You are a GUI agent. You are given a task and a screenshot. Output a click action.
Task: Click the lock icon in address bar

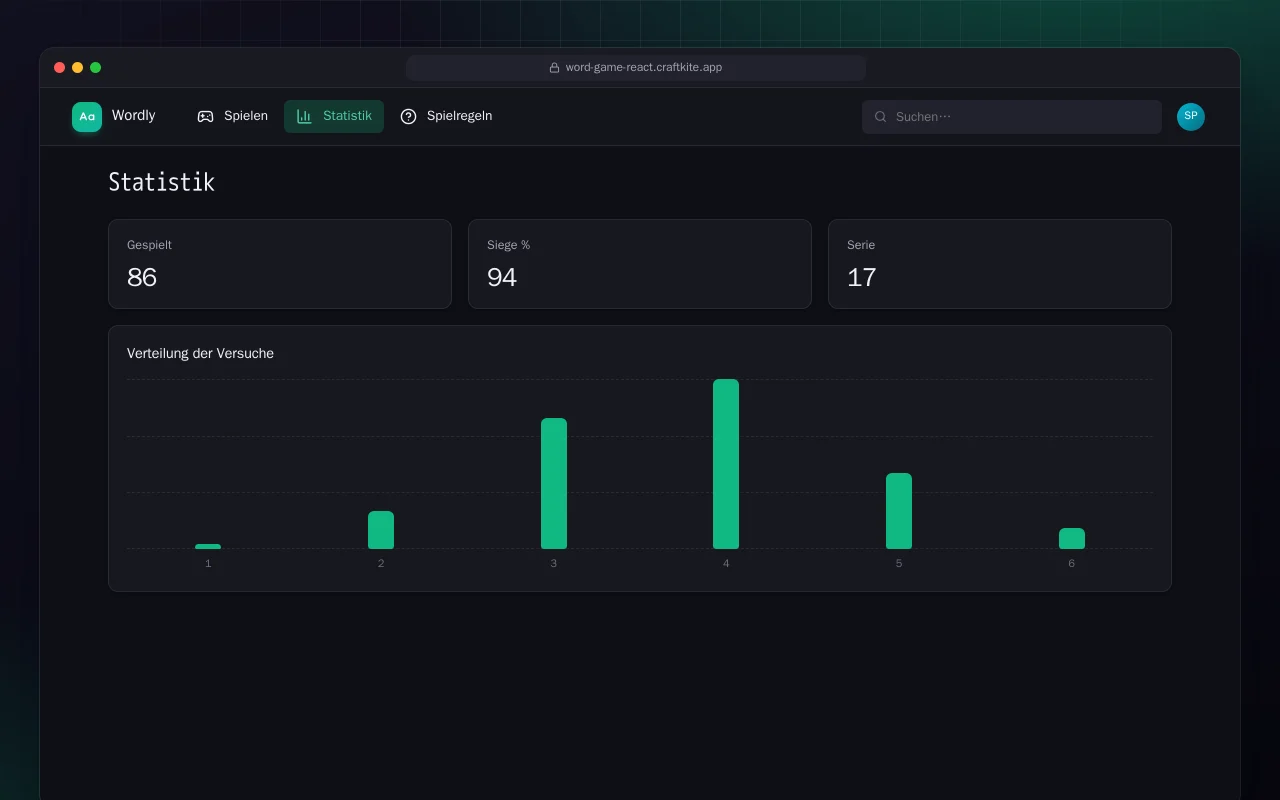(x=554, y=68)
